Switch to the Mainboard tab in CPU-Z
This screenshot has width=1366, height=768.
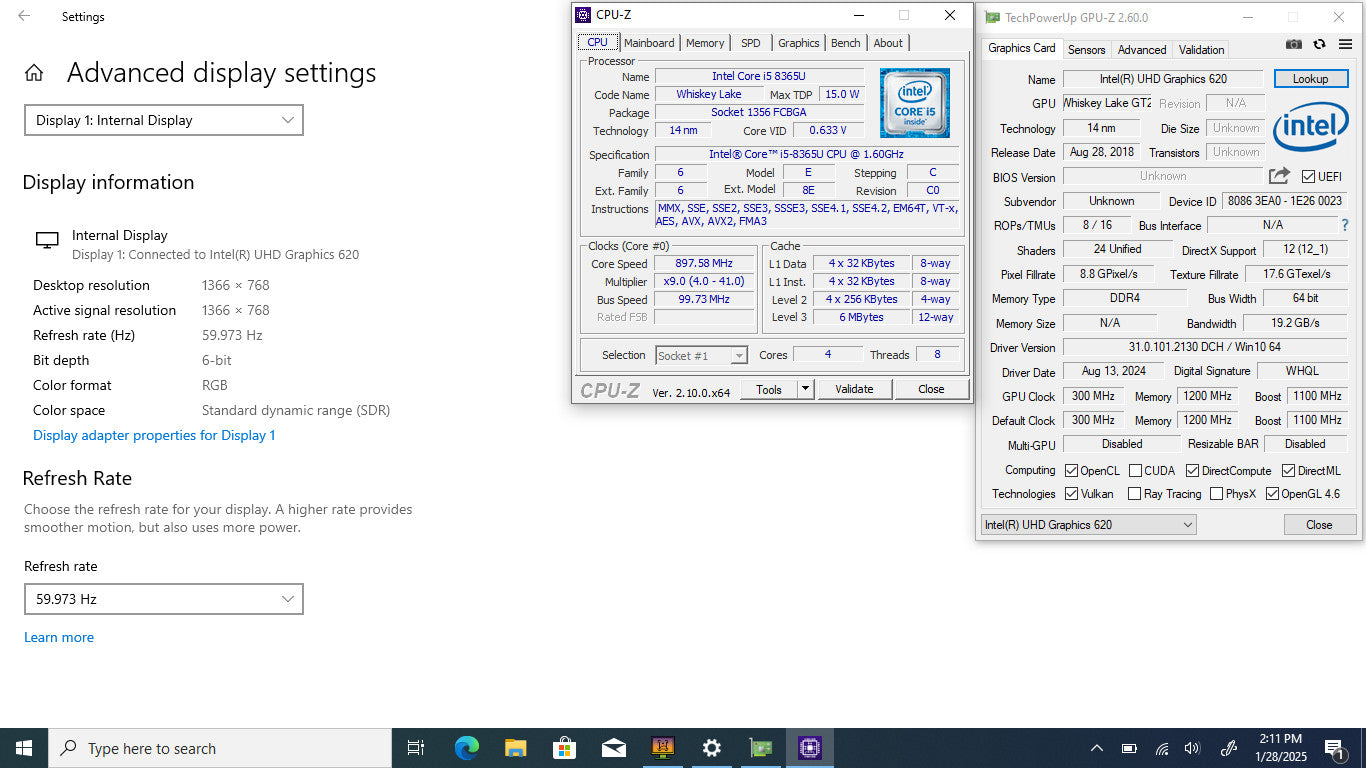coord(649,43)
